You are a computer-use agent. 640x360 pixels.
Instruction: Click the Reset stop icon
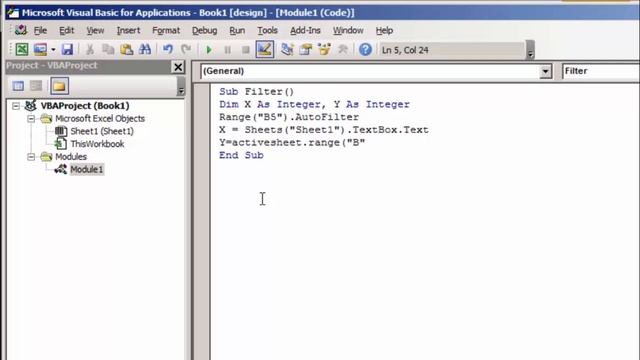click(x=246, y=50)
